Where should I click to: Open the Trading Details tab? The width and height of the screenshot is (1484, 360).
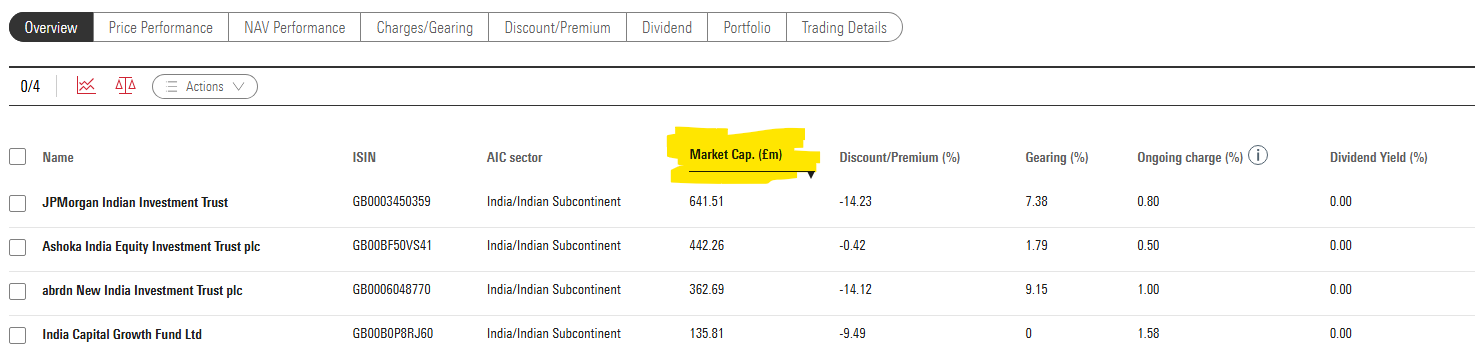tap(844, 27)
